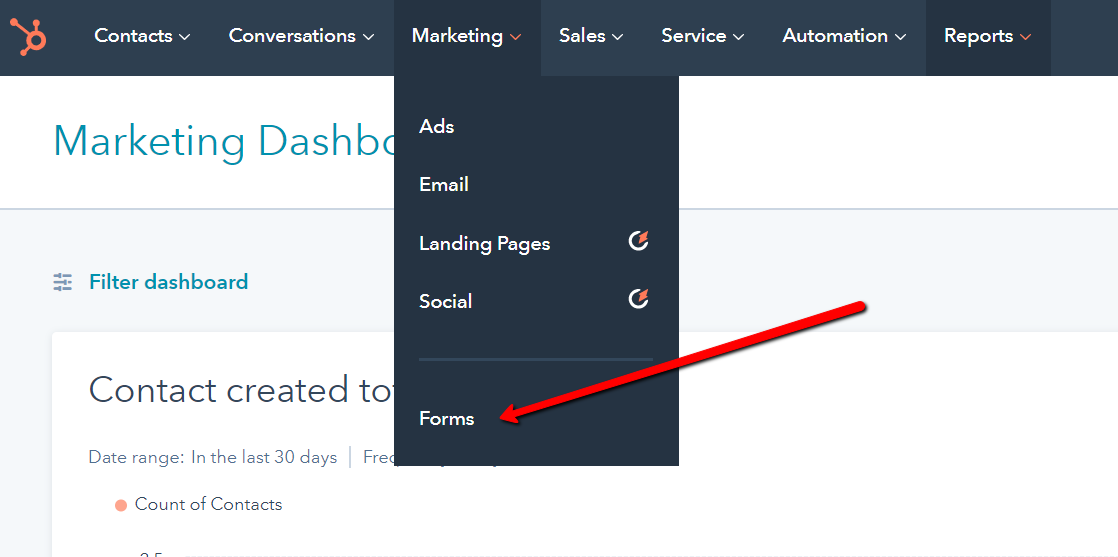The image size is (1118, 557).
Task: Click the filter sliders icon
Action: coord(63,282)
